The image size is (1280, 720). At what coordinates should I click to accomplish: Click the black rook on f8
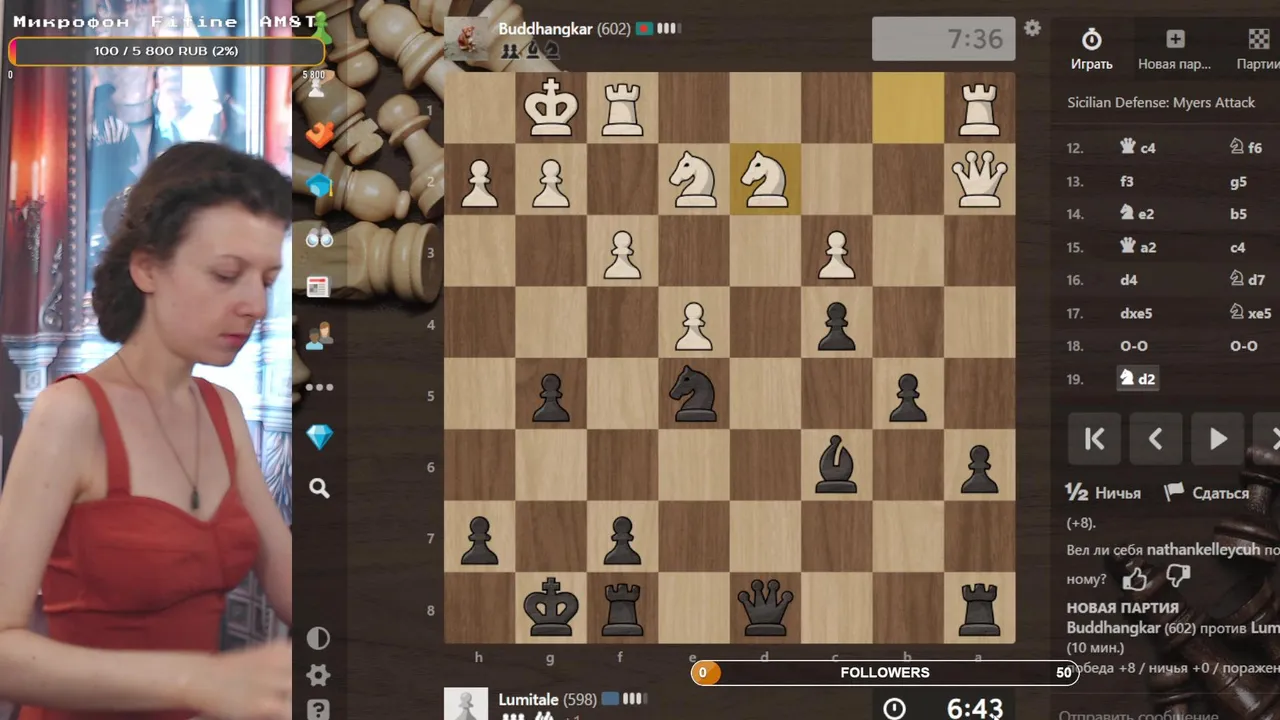(622, 608)
